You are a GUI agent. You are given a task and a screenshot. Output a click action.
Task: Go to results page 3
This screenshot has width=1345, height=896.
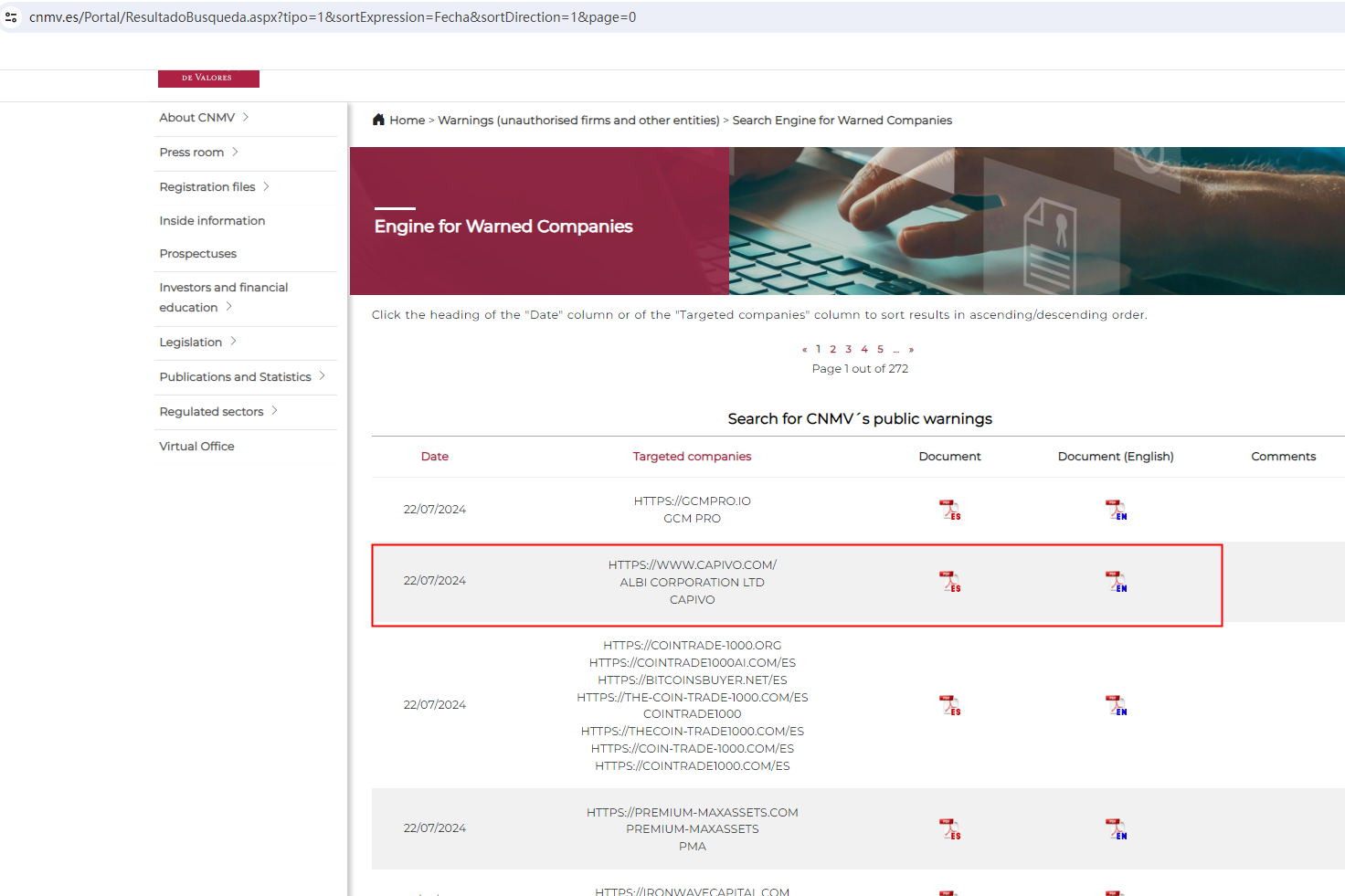pyautogui.click(x=849, y=349)
